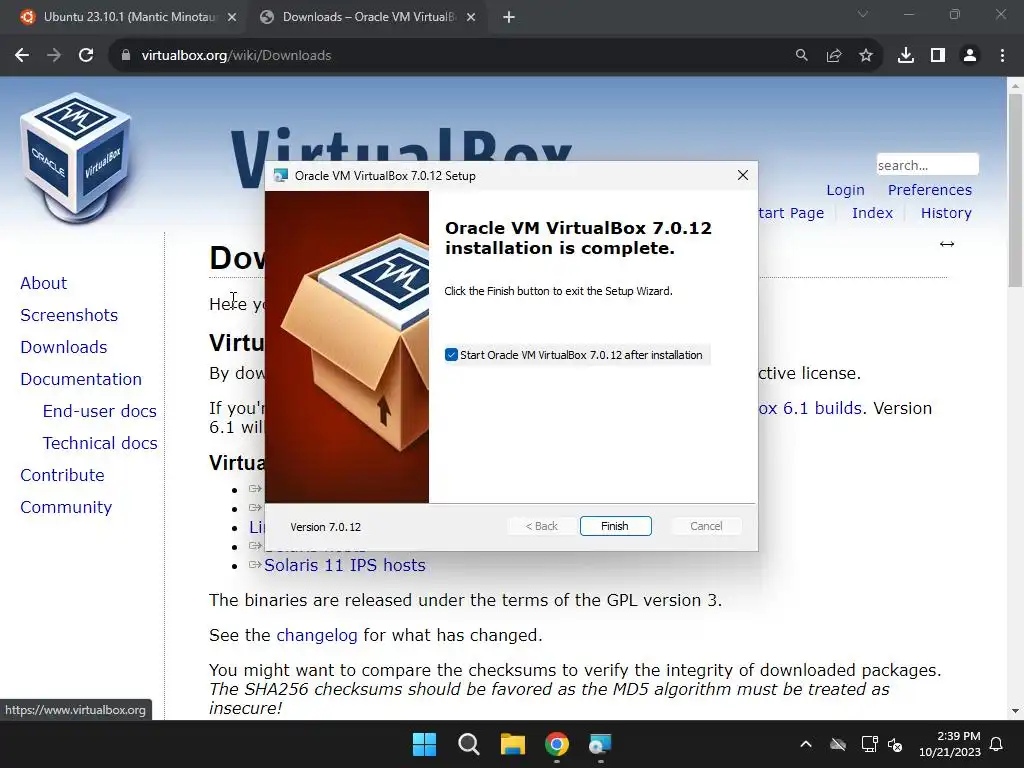This screenshot has width=1024, height=768.
Task: Open the Preferences link
Action: click(930, 190)
